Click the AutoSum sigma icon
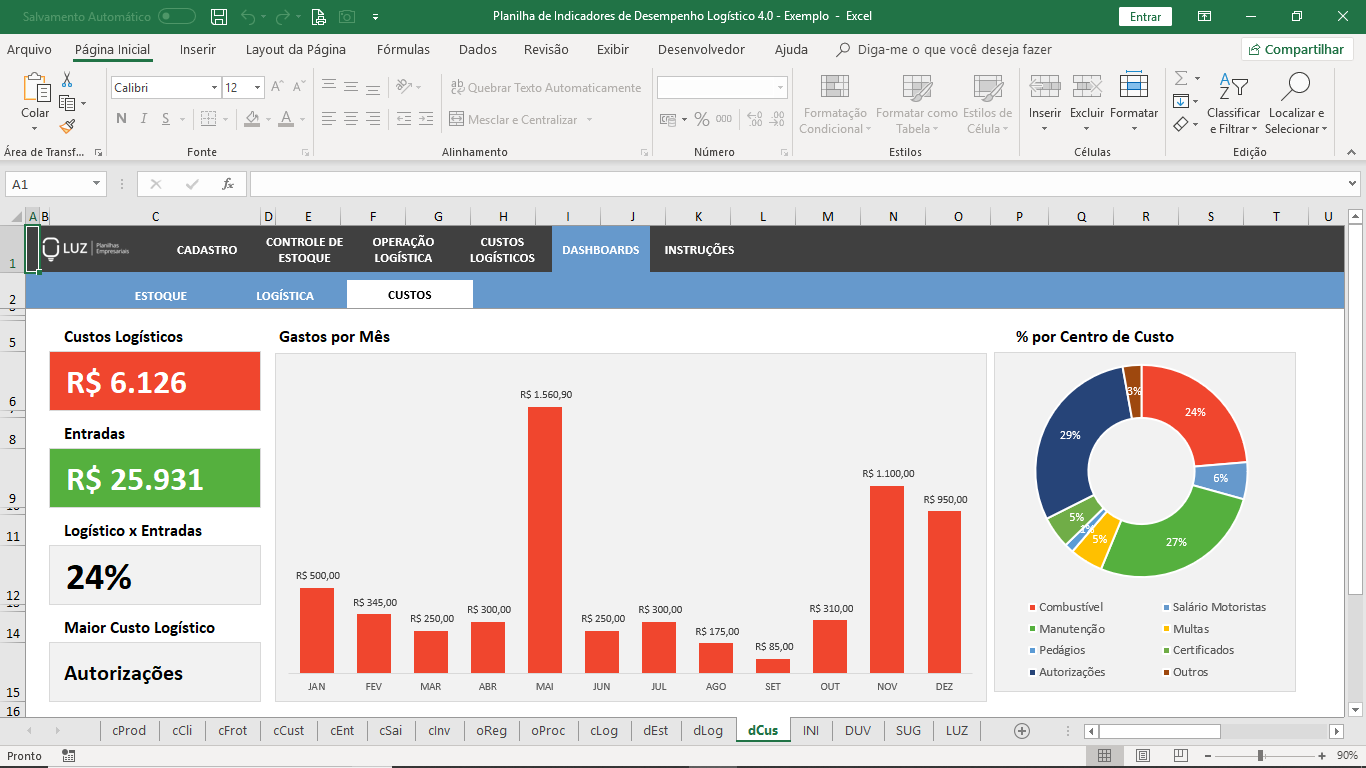 (1181, 78)
